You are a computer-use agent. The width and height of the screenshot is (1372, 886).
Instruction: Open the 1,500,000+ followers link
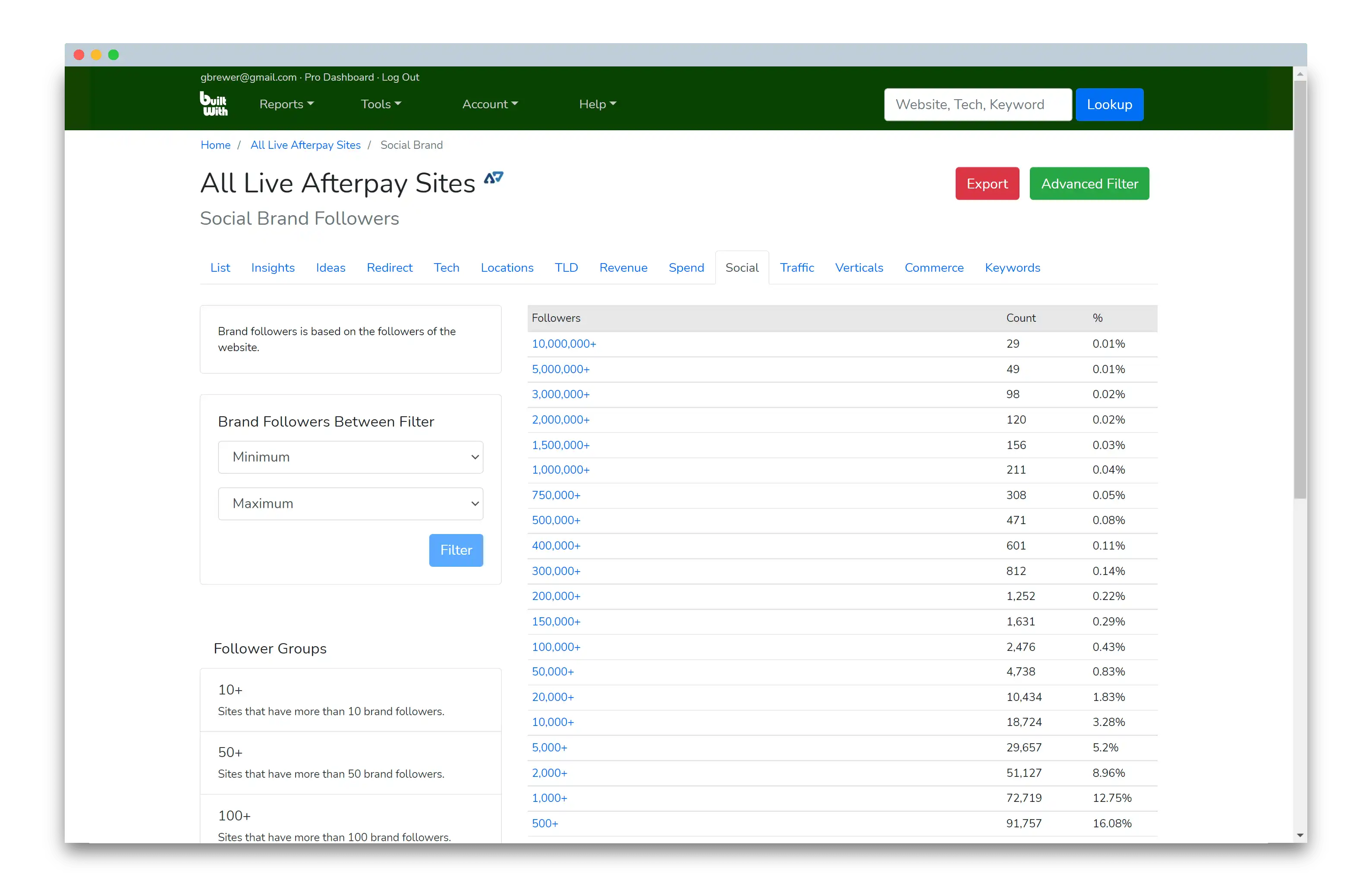(560, 445)
